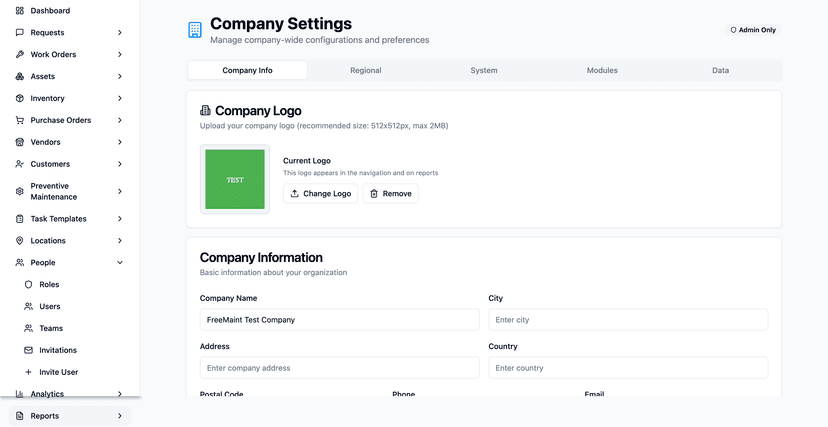Expand the Purchase Orders chevron
This screenshot has height=427, width=828.
(120, 120)
